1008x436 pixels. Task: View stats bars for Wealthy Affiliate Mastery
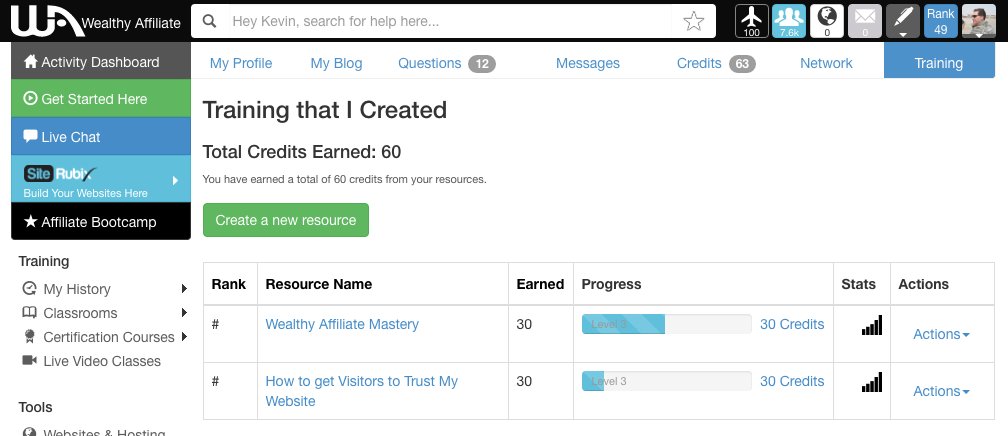872,325
